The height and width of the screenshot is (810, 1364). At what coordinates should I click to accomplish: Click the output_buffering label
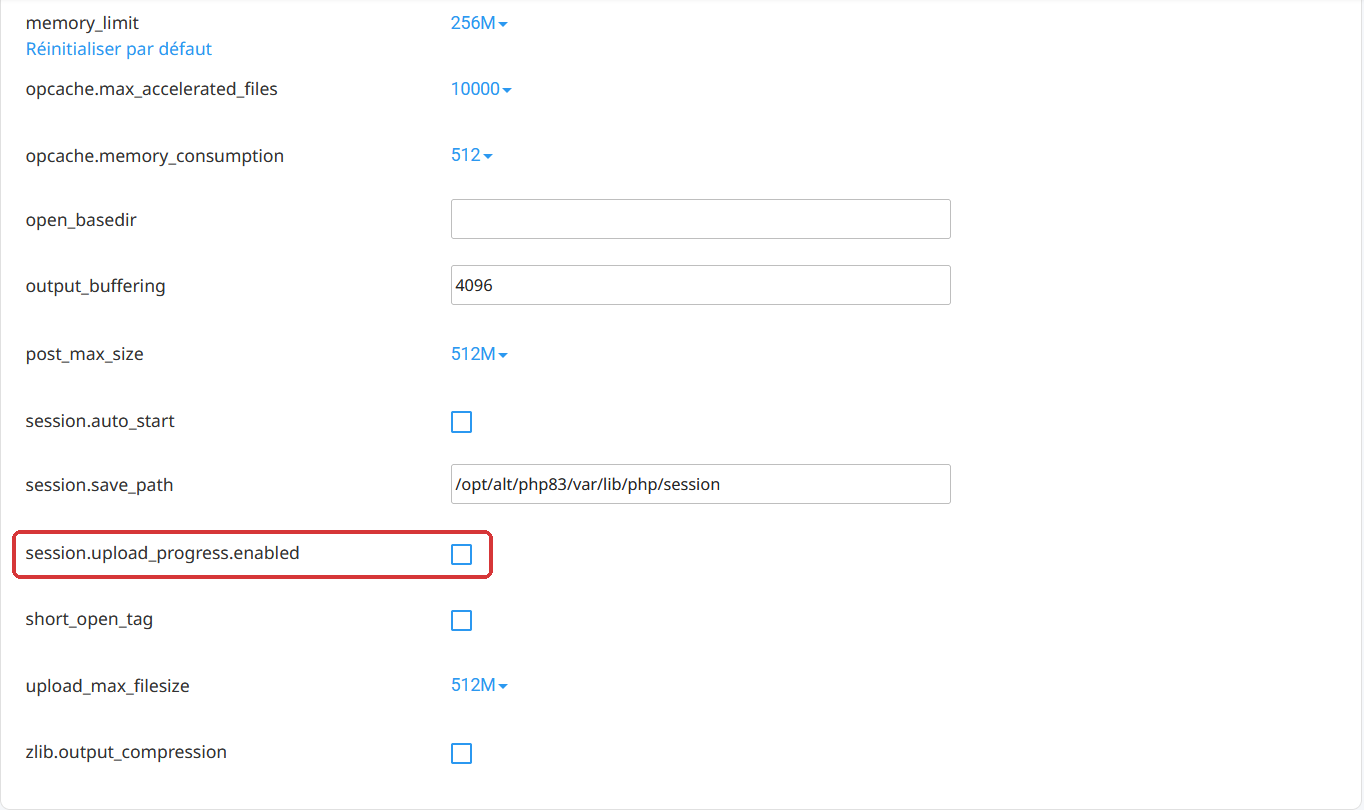96,286
